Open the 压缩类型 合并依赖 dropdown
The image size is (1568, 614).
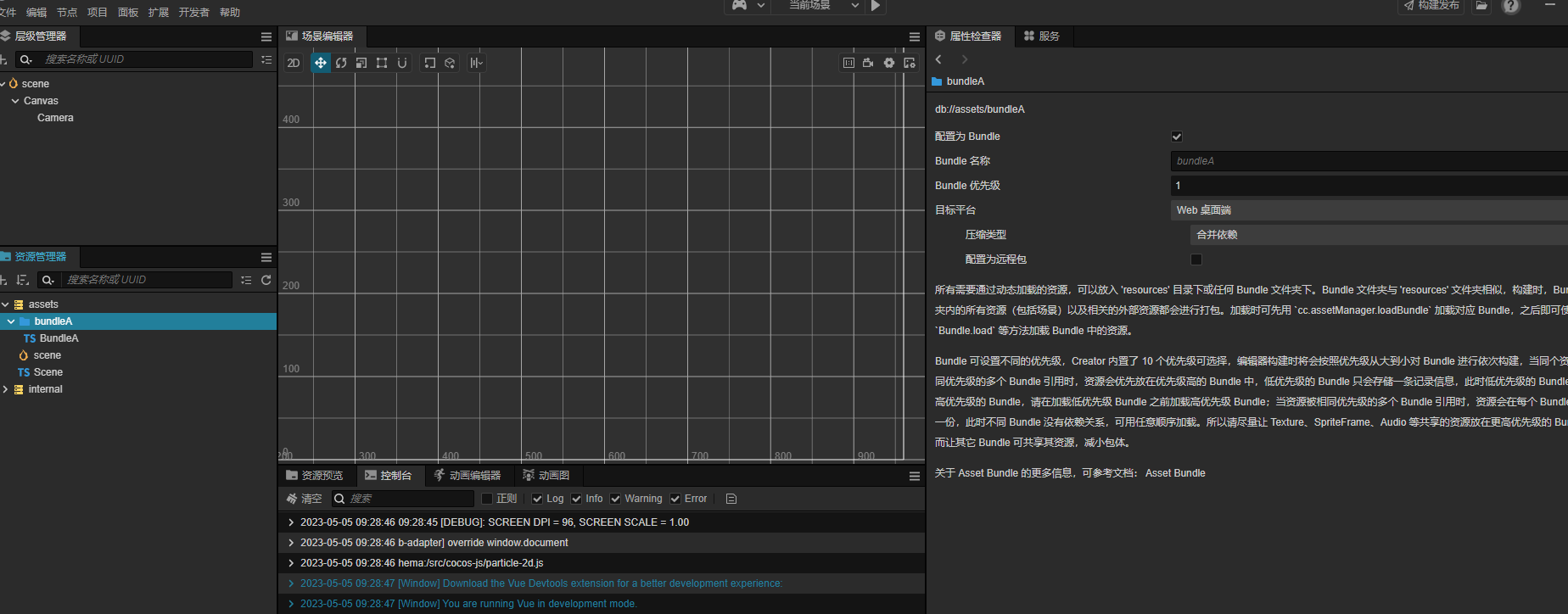pos(1379,235)
